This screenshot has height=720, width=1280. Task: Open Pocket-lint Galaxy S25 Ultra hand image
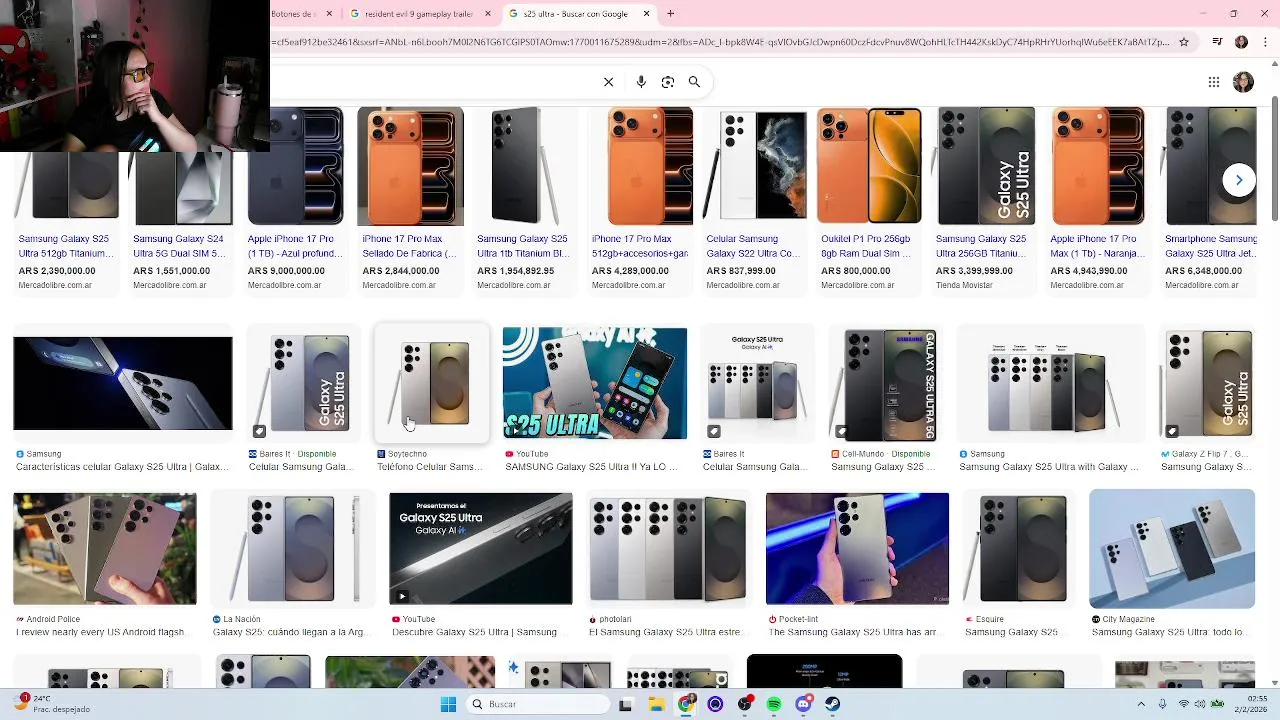tap(857, 548)
